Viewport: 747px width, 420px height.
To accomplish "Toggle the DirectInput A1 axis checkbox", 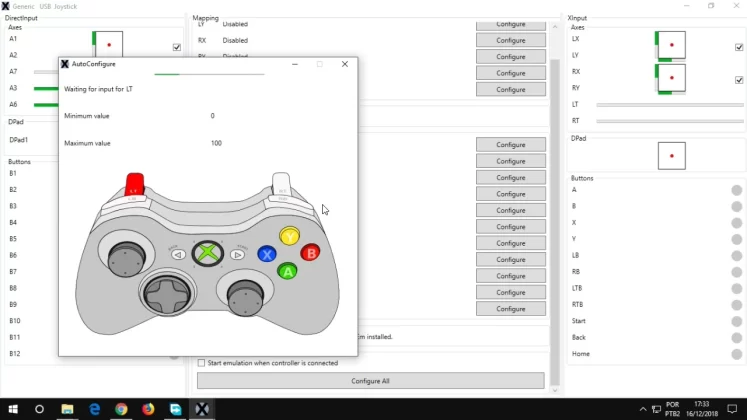I will pos(177,47).
